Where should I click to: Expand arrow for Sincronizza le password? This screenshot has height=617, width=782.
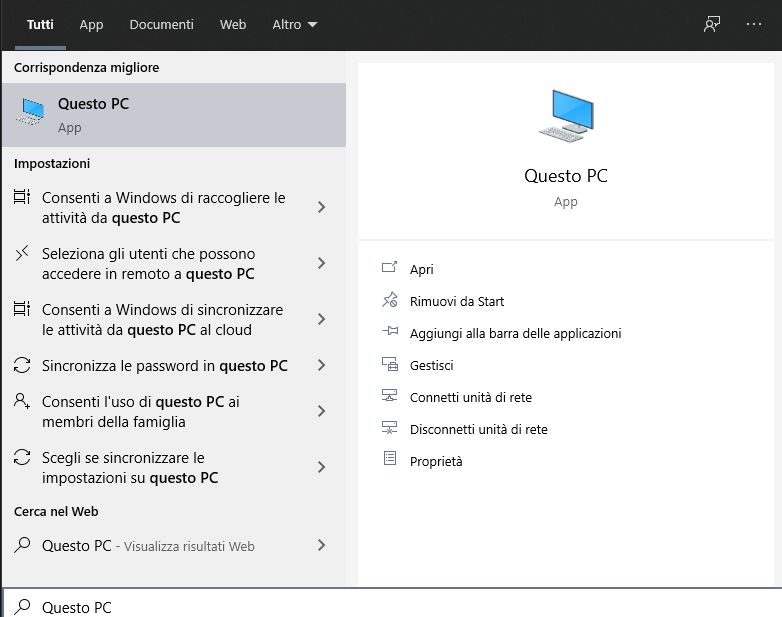pos(321,366)
